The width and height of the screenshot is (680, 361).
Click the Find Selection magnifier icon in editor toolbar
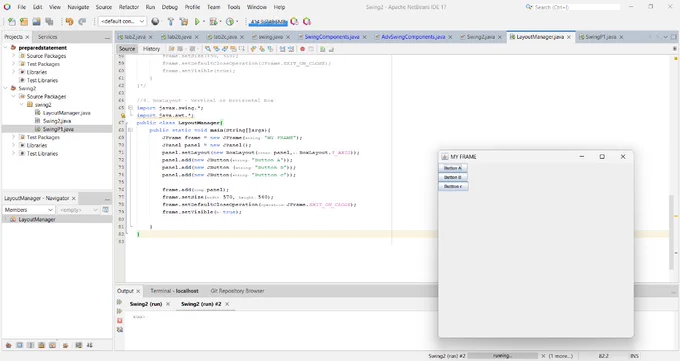tap(208, 49)
